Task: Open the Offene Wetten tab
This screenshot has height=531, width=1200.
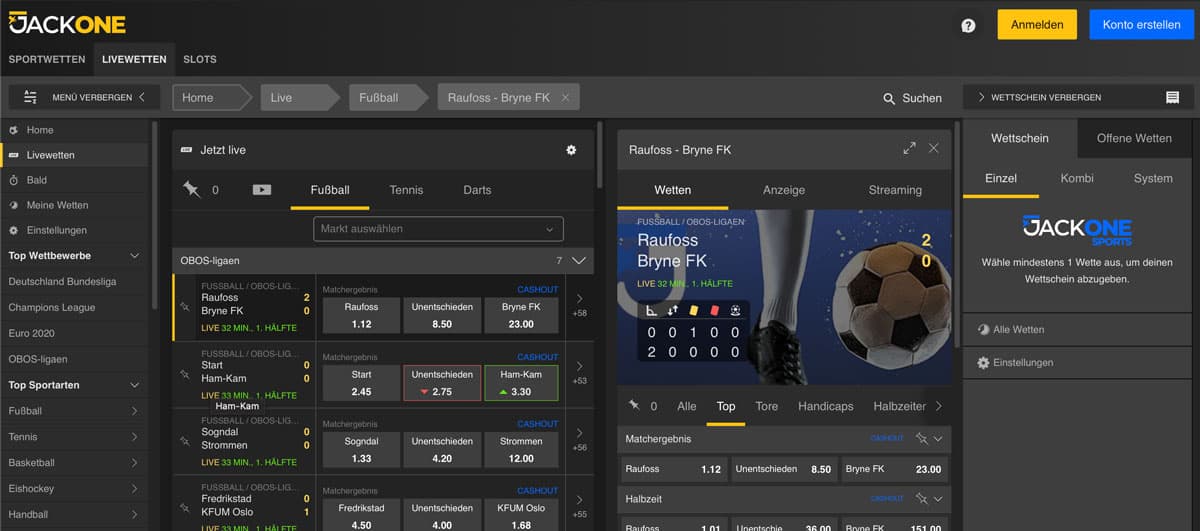Action: coord(1134,138)
